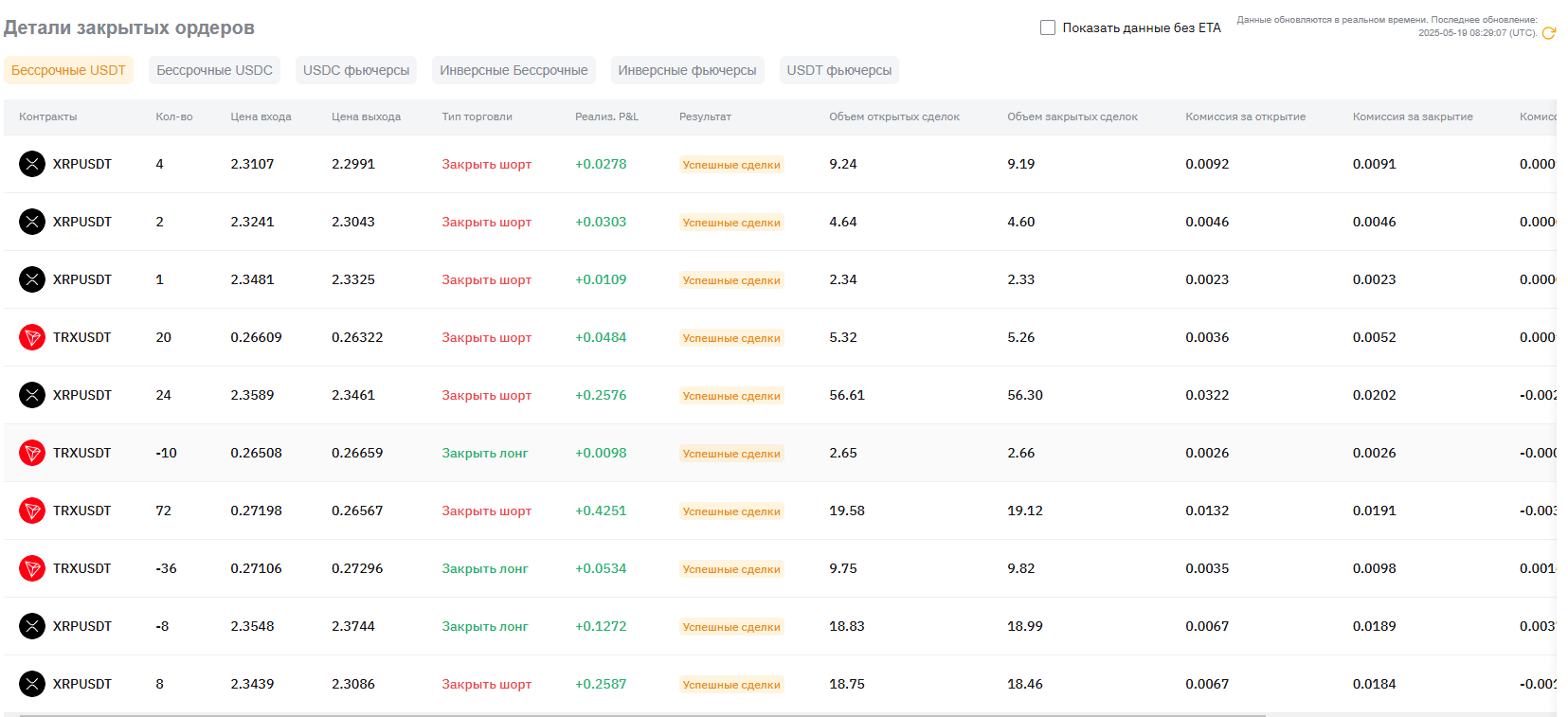Click 'Объем открытых сделок' column header
Image resolution: width=1568 pixels, height=717 pixels.
(894, 117)
